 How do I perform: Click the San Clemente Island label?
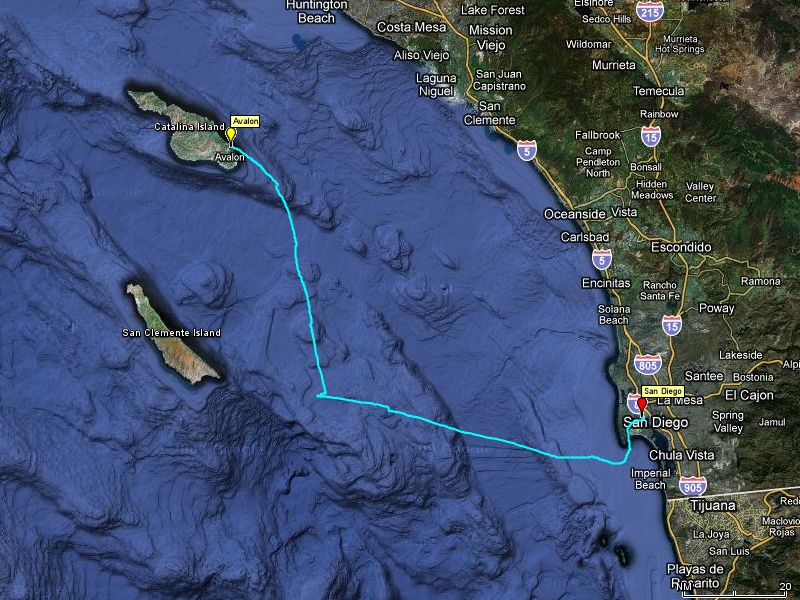tap(171, 333)
